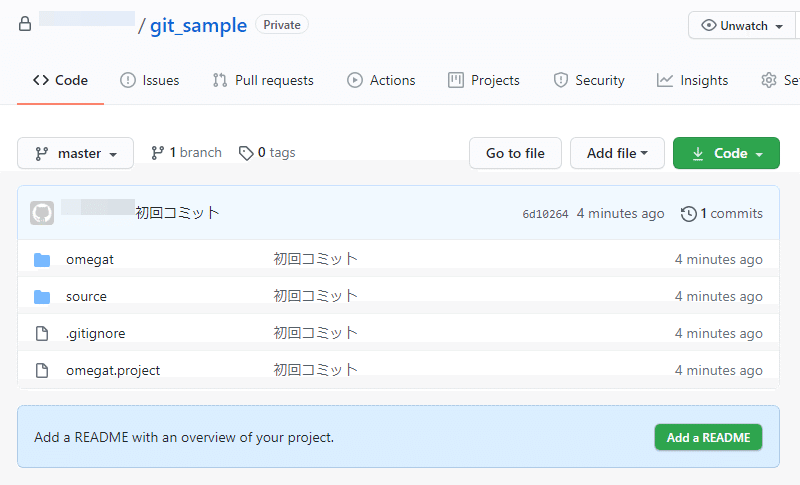800x485 pixels.
Task: Click the download icon in the green Code button
Action: click(698, 154)
